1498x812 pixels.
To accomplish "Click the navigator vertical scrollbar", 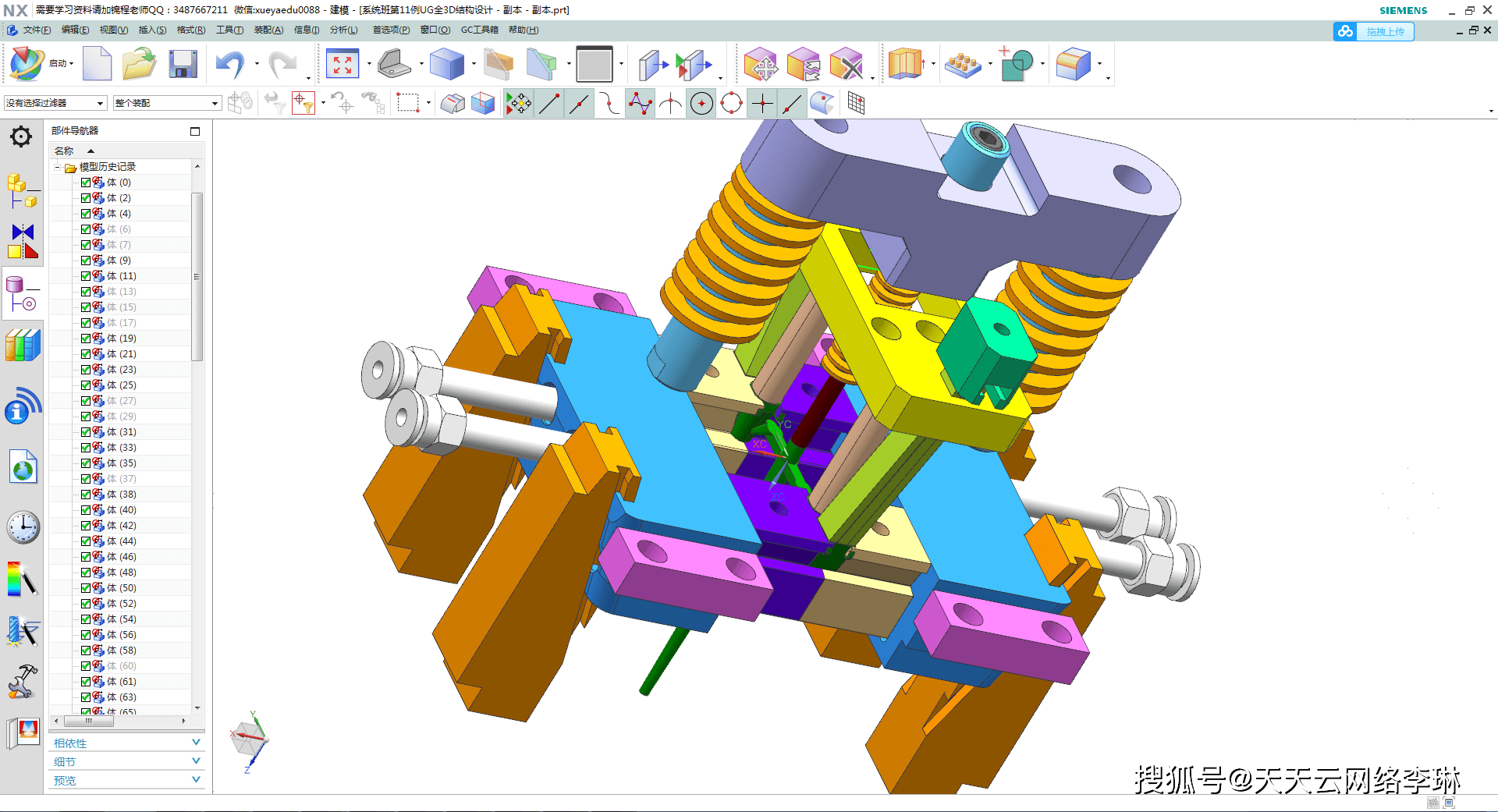I will [x=197, y=277].
